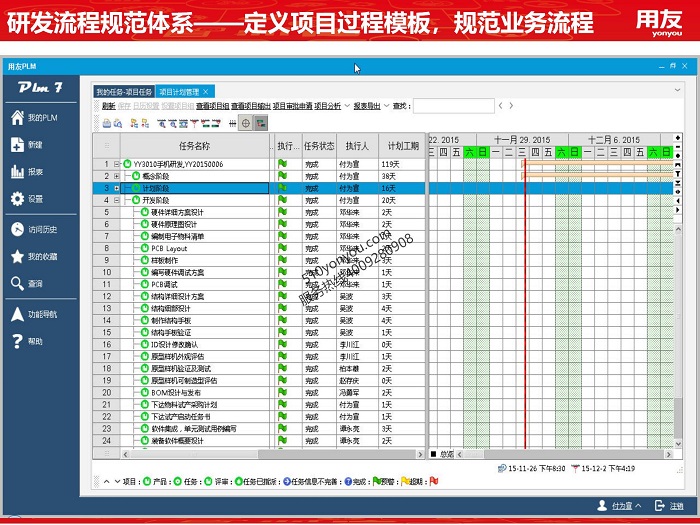The width and height of the screenshot is (700, 525).
Task: Expand the 概念阶段 tree node
Action: click(x=117, y=176)
